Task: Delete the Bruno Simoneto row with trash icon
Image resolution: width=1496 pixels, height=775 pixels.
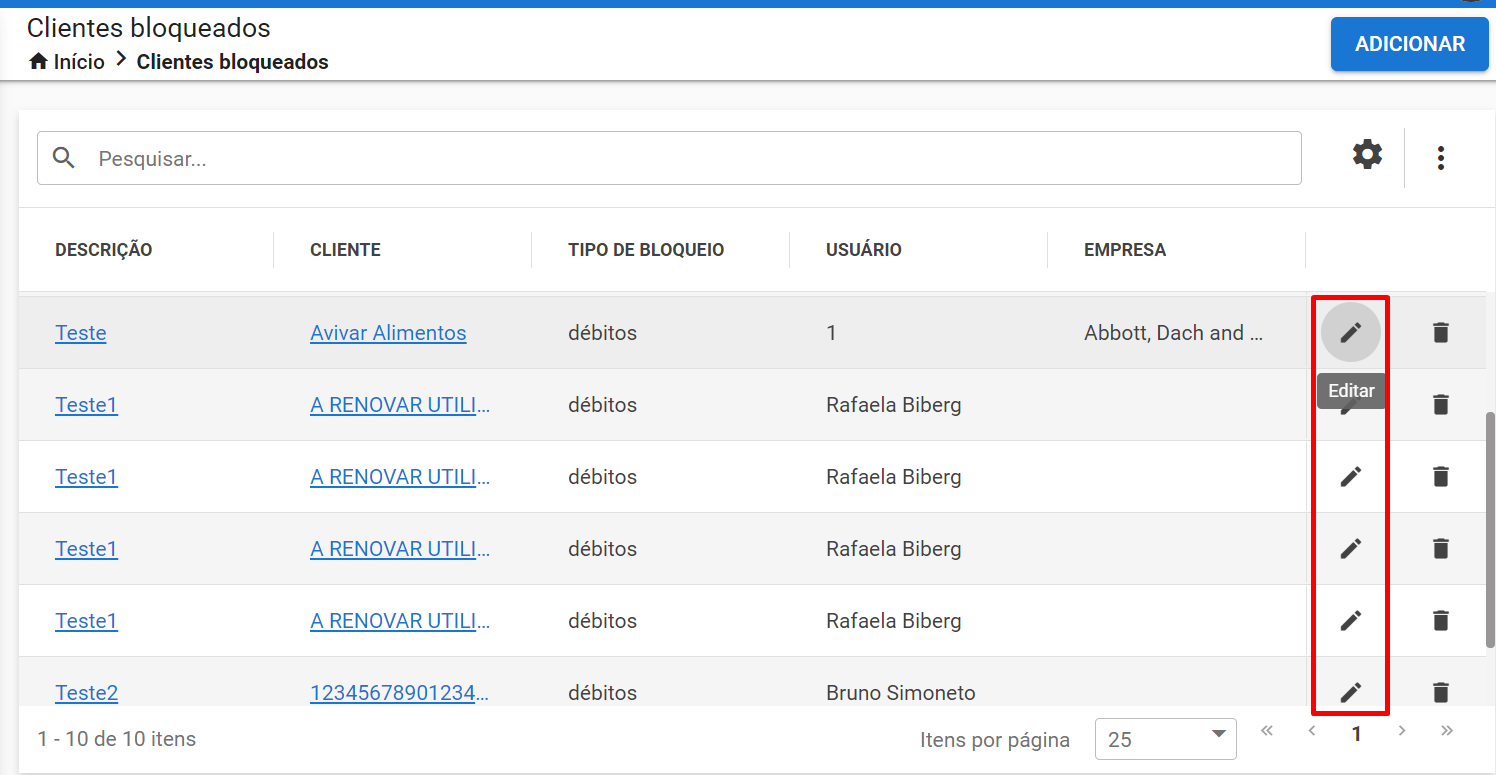Action: tap(1441, 692)
